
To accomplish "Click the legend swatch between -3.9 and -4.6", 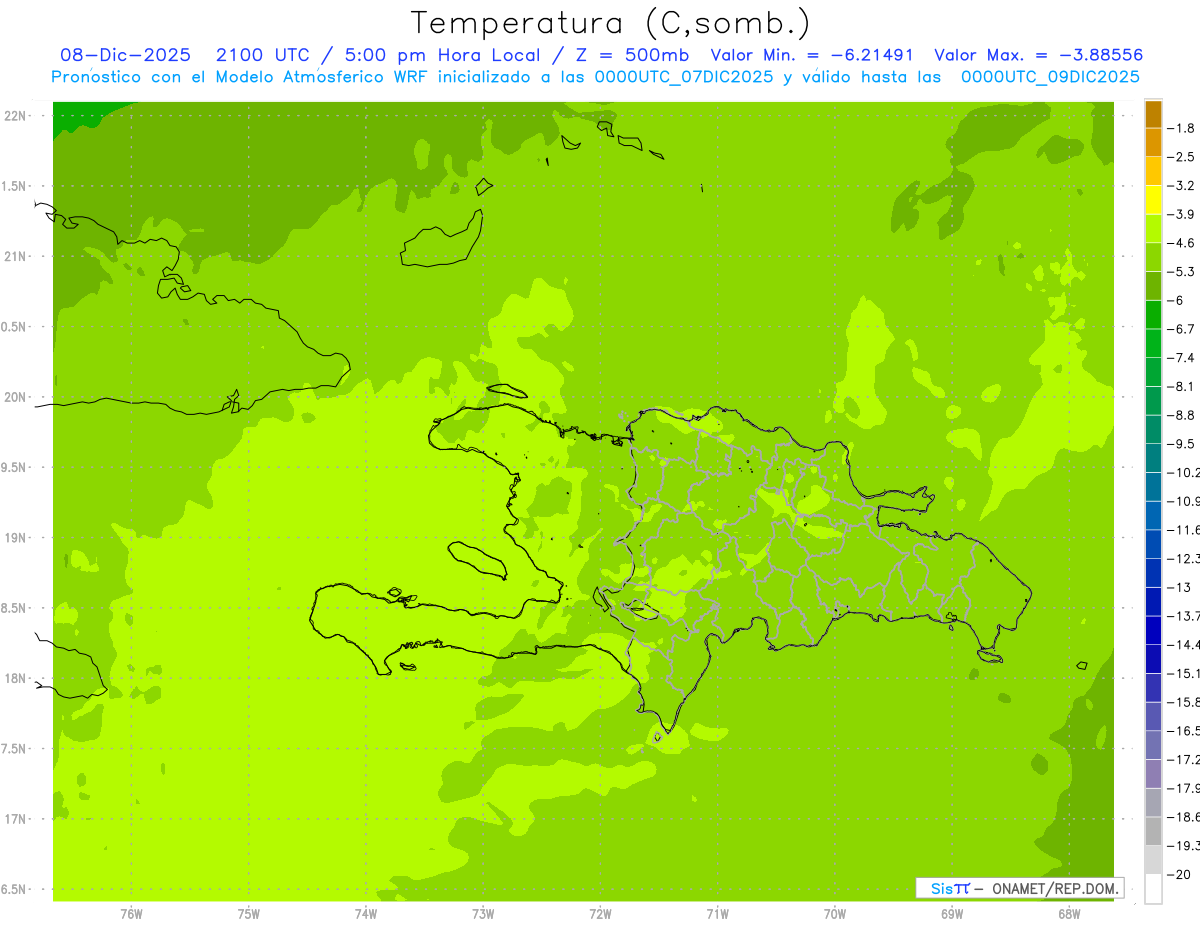I will click(1153, 229).
